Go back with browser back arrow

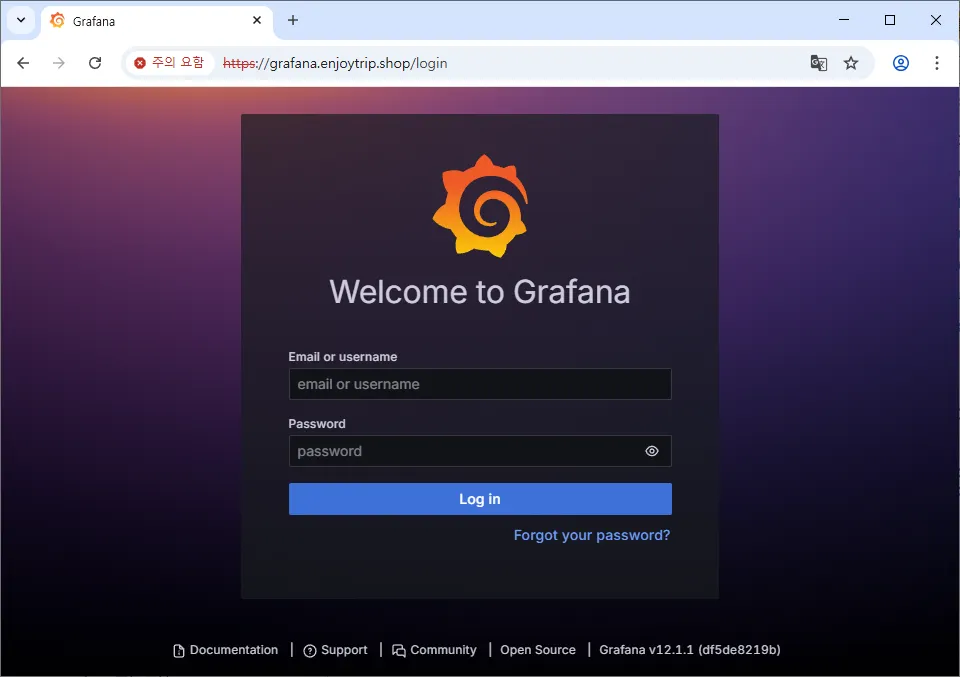click(23, 63)
